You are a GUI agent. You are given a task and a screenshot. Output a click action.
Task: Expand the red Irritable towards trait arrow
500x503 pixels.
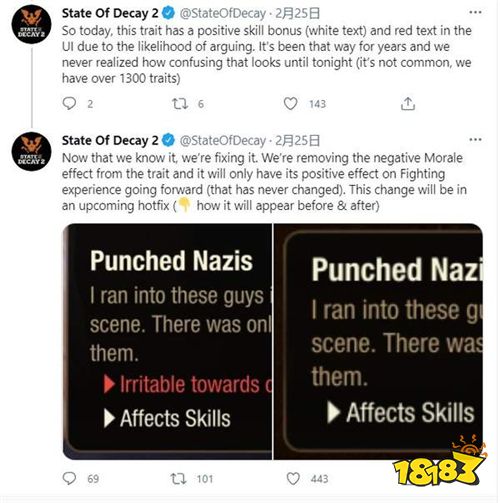coord(109,384)
